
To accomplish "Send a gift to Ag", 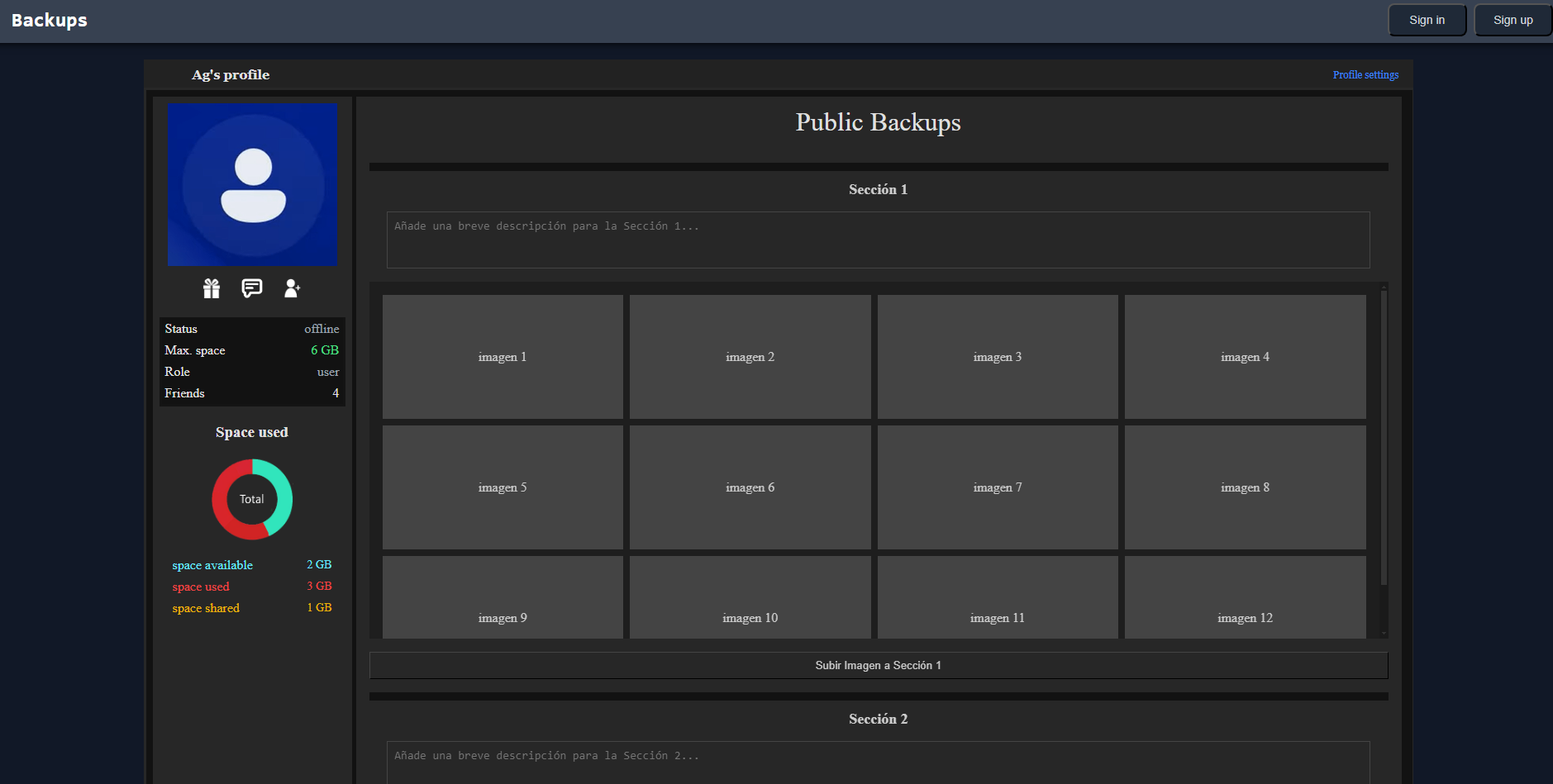I will (212, 288).
